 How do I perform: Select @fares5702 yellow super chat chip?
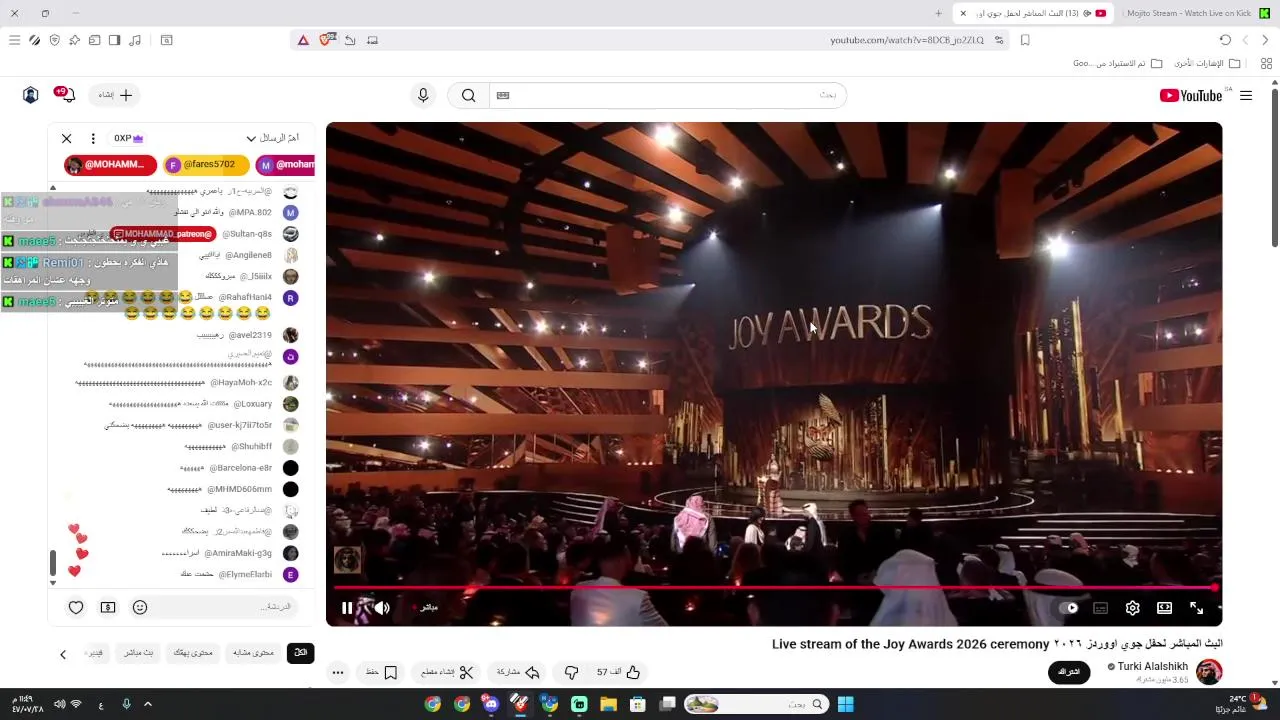pos(206,165)
